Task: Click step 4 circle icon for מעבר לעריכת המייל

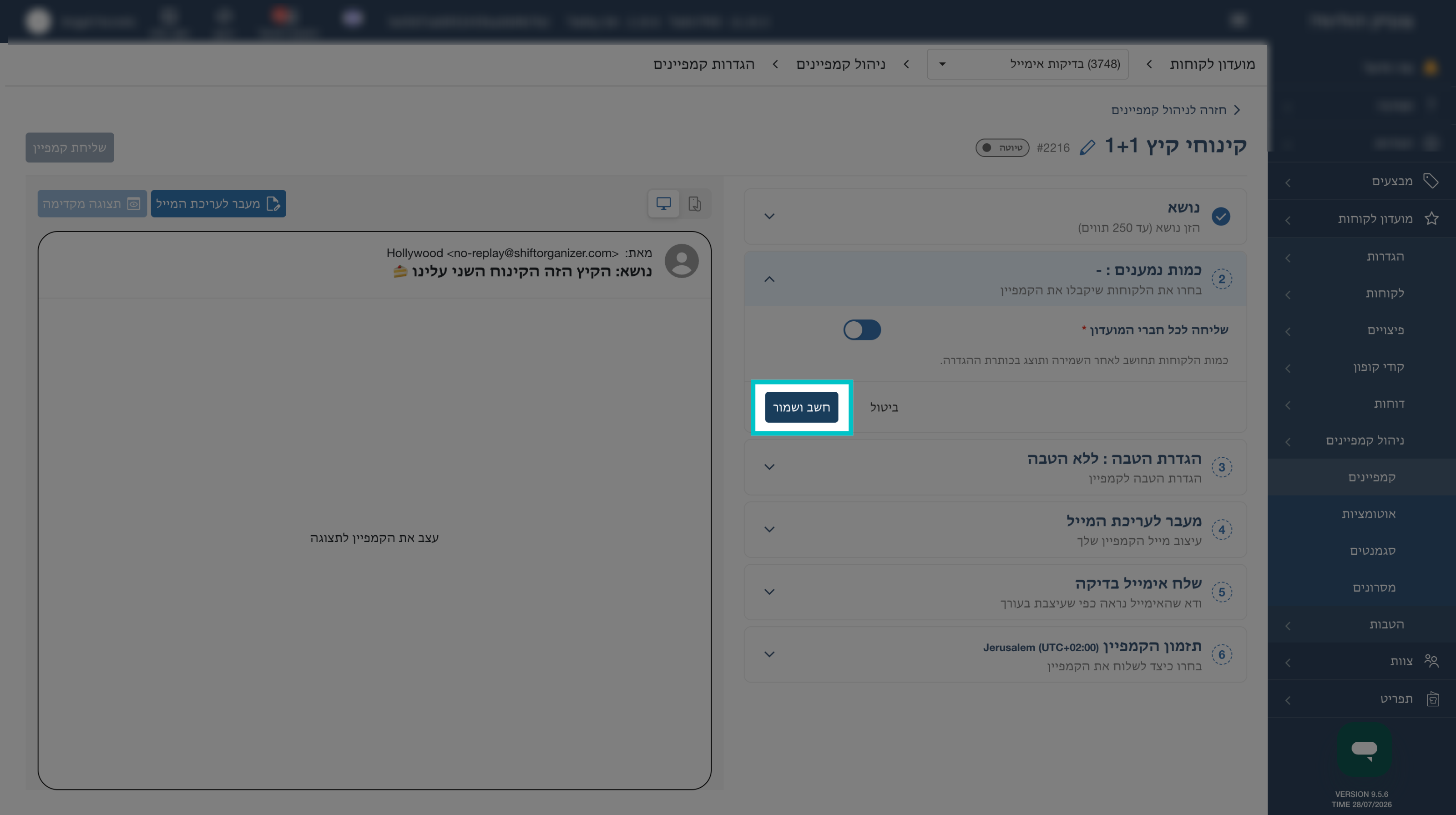Action: tap(1221, 530)
